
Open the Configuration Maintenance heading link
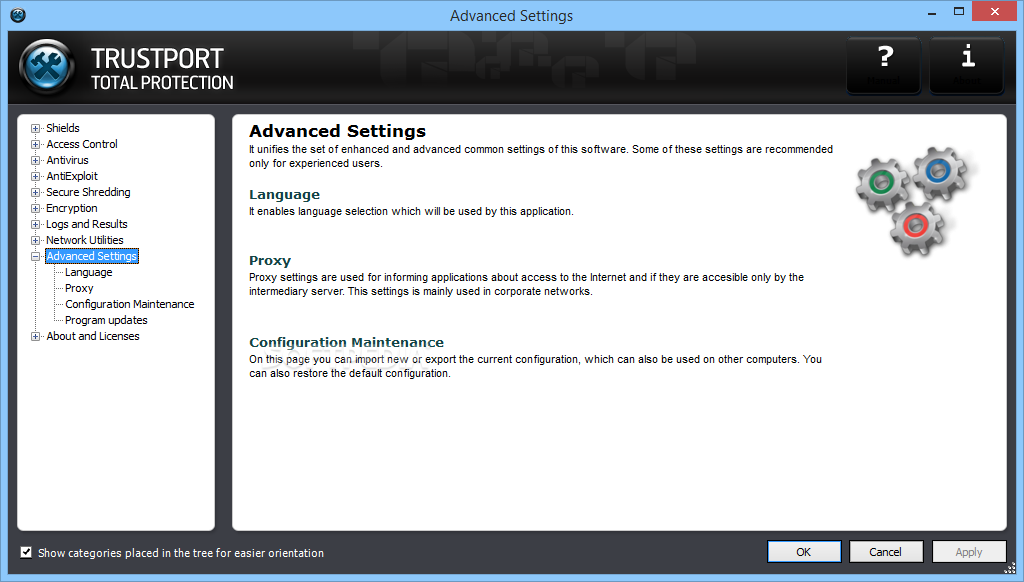point(346,342)
